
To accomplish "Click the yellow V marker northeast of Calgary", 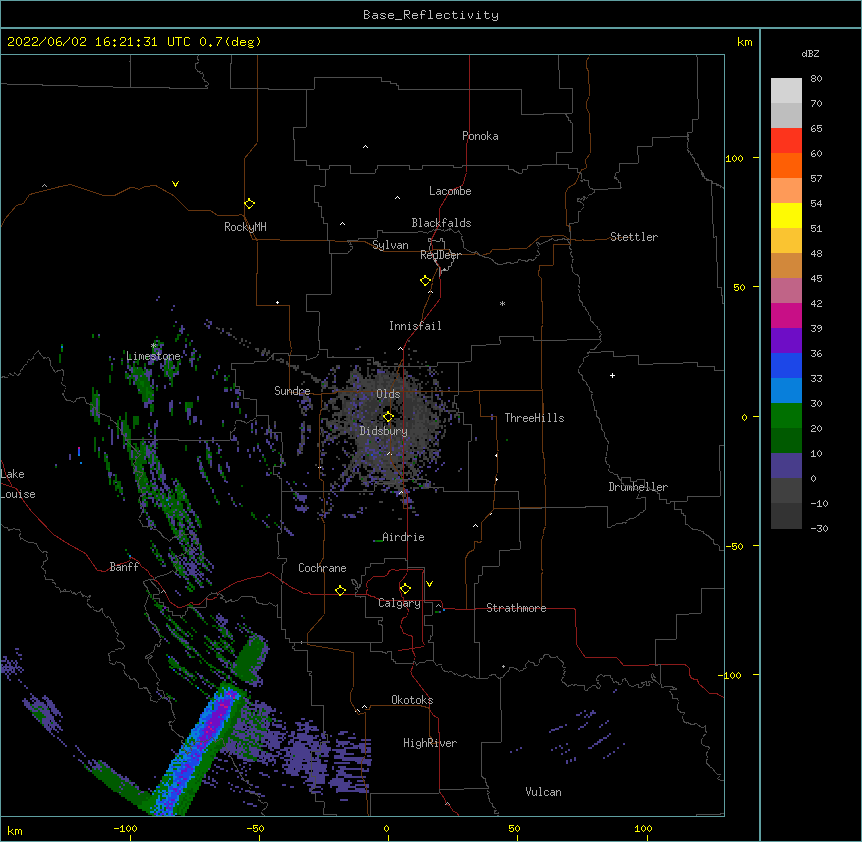I will (x=429, y=584).
